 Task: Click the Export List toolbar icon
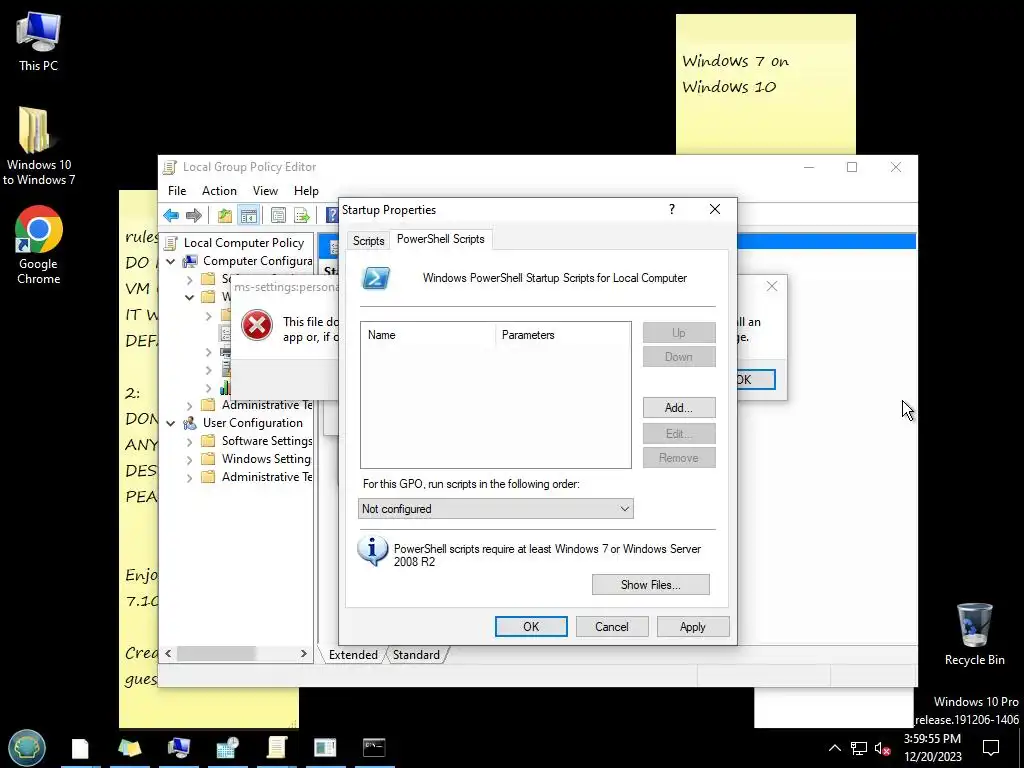pyautogui.click(x=302, y=216)
